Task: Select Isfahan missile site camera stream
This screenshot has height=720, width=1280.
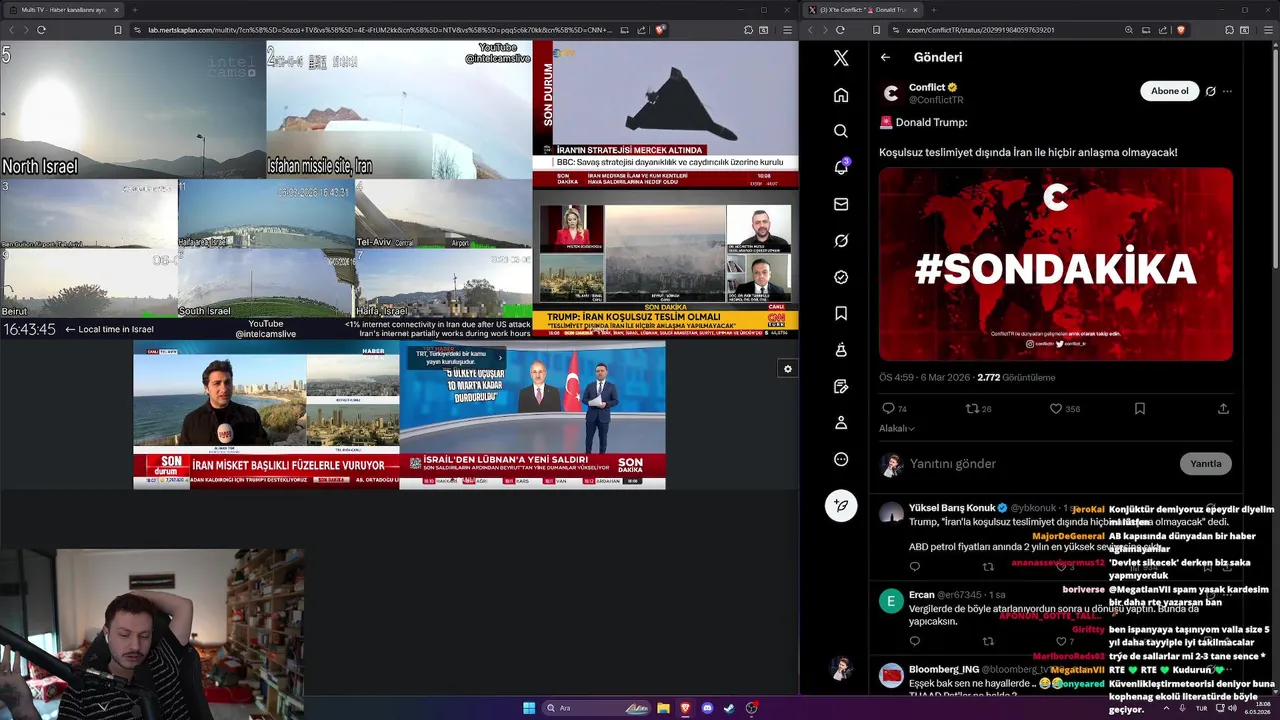Action: 399,109
